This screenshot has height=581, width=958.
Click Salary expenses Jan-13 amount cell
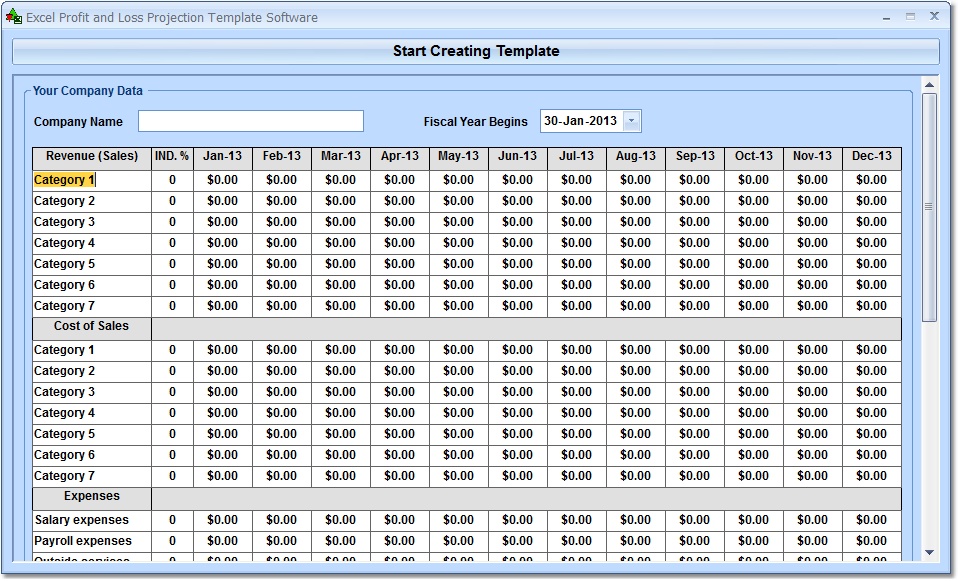pos(222,521)
